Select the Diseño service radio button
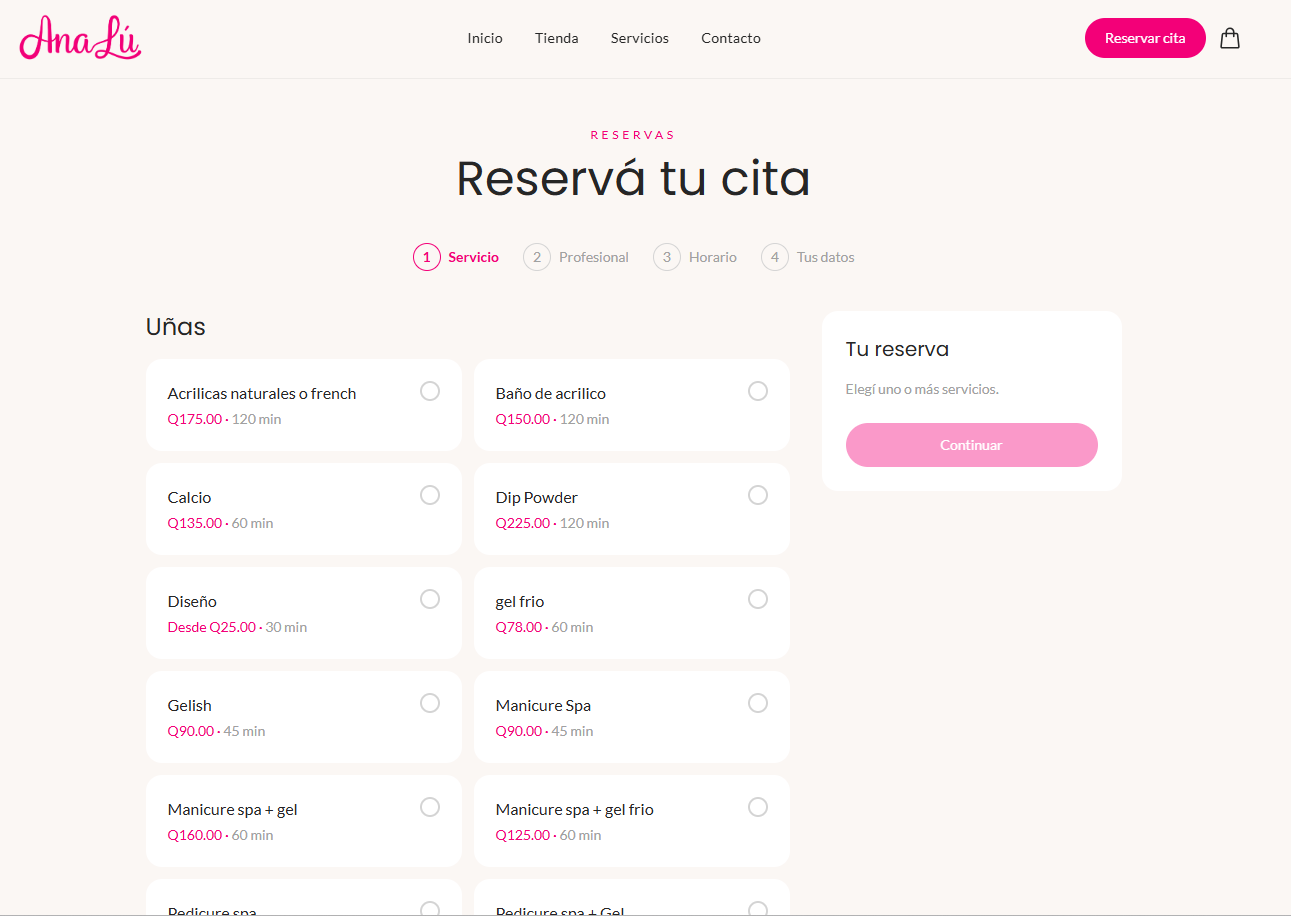This screenshot has height=916, width=1291. pos(430,599)
